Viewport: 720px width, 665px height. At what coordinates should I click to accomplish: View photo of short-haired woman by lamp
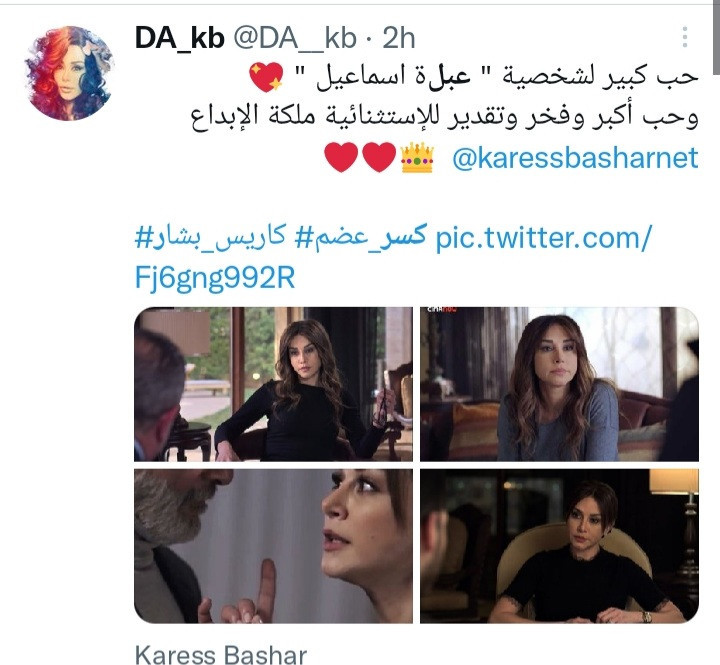[x=559, y=546]
